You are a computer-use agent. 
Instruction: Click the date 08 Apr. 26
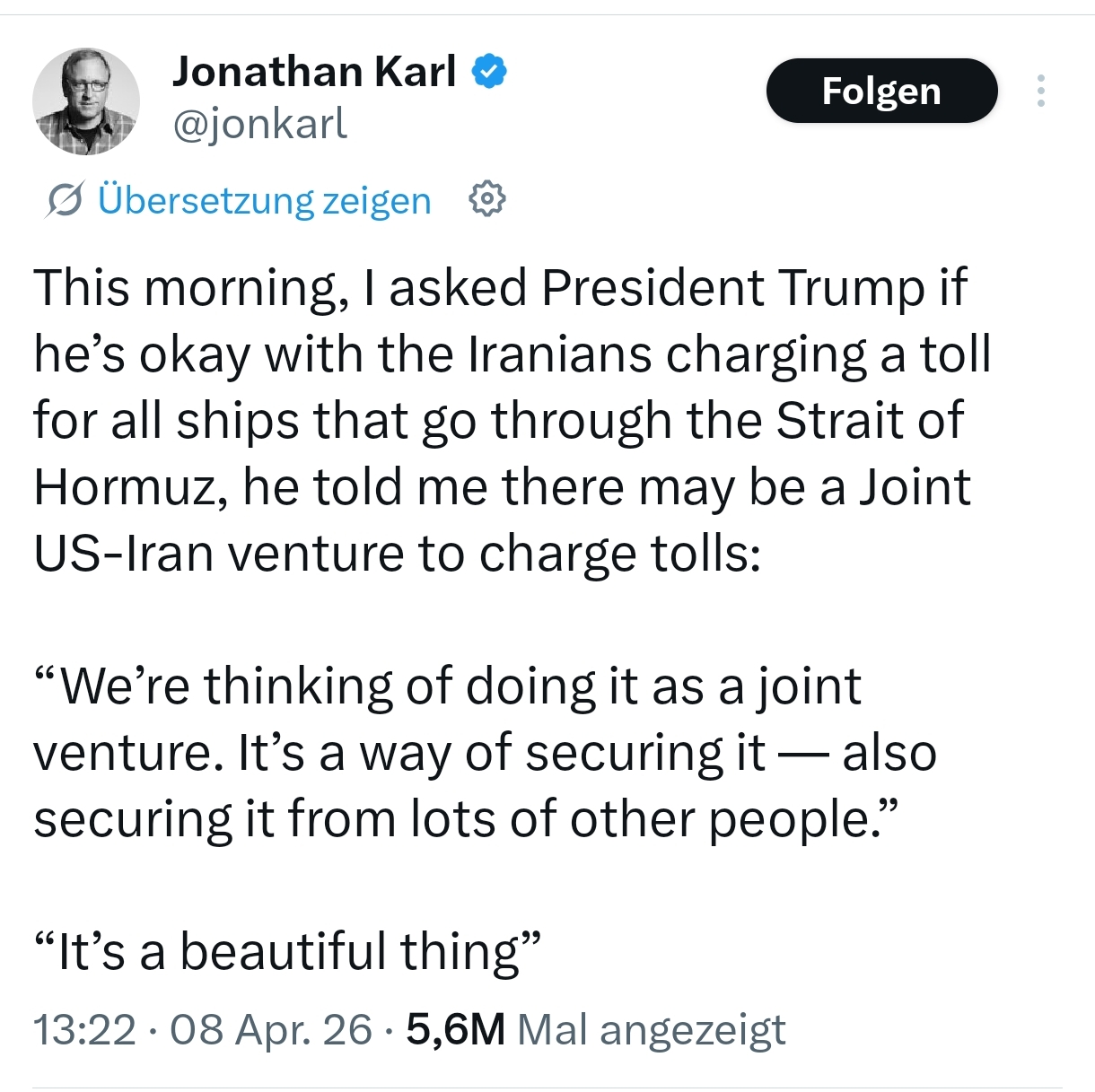[270, 1029]
